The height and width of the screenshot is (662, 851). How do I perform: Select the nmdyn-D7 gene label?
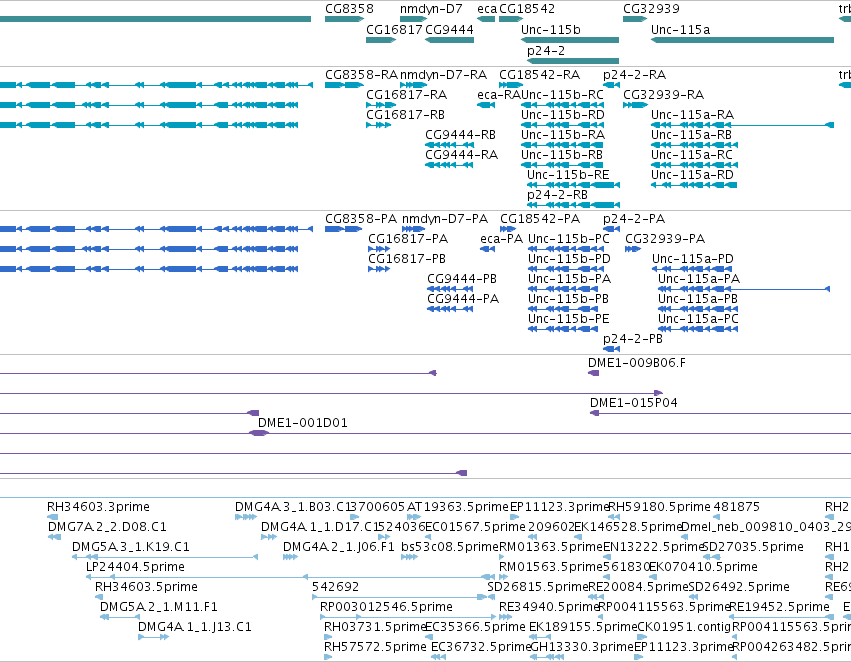click(431, 9)
